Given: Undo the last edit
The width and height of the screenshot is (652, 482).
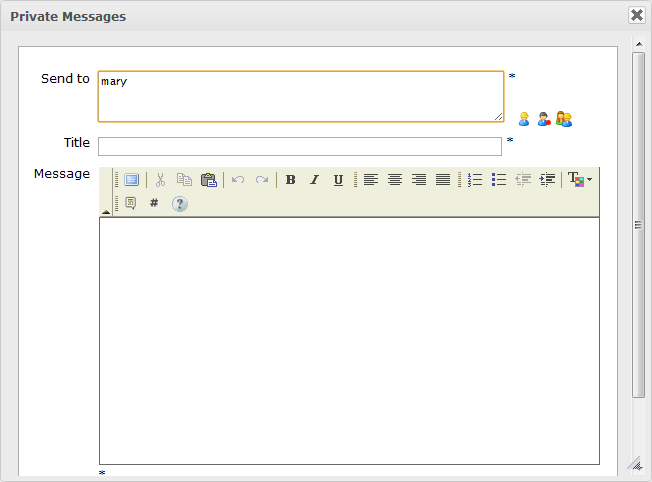Looking at the screenshot, I should point(238,180).
